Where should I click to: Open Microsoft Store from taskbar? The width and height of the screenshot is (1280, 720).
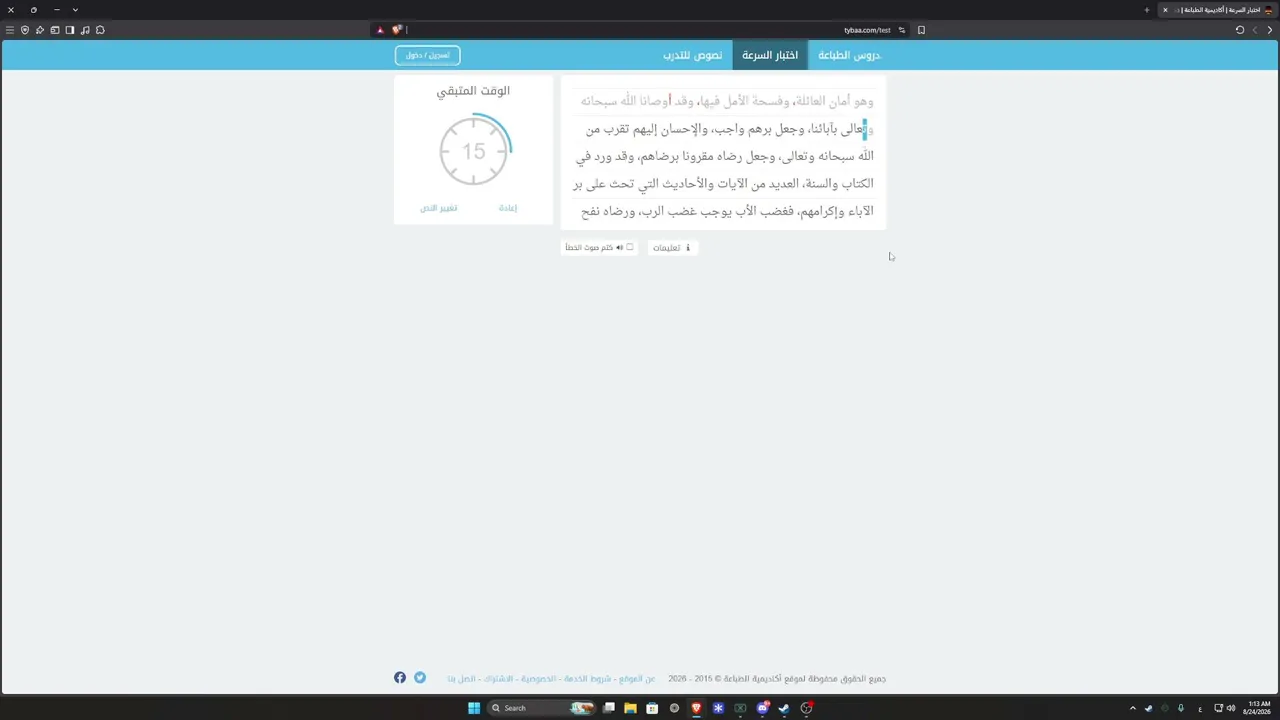tap(652, 708)
